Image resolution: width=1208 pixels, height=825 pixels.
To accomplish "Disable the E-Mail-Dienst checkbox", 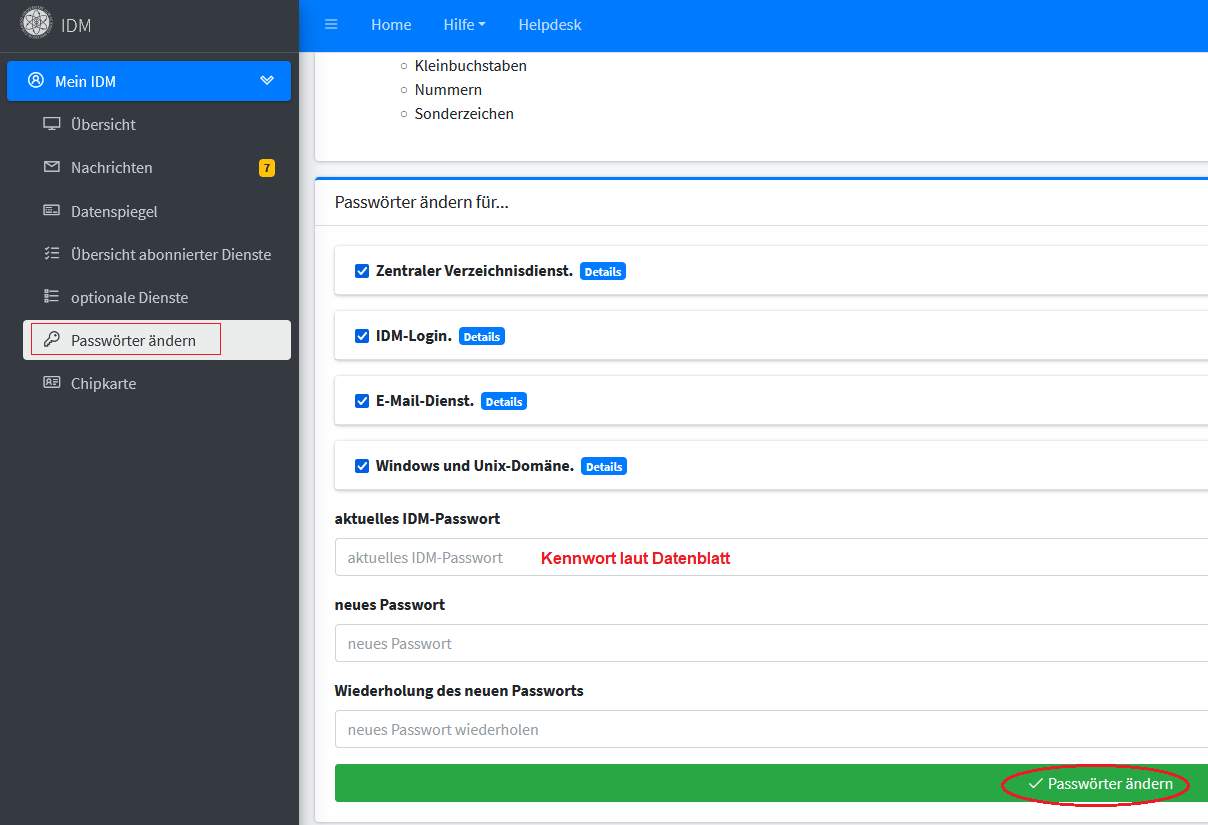I will pos(362,401).
